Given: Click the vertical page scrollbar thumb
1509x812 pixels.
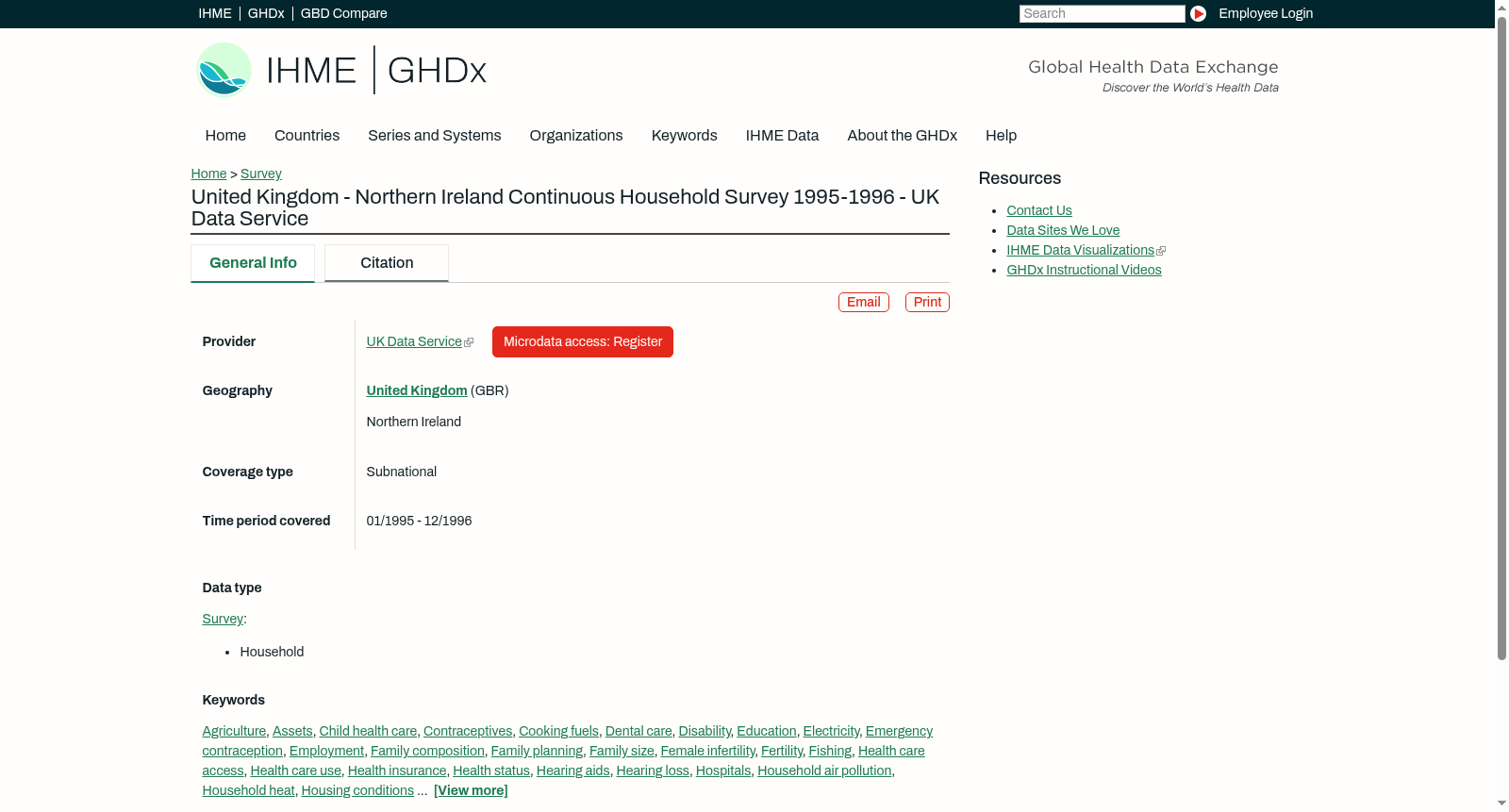Looking at the screenshot, I should coord(1501,337).
